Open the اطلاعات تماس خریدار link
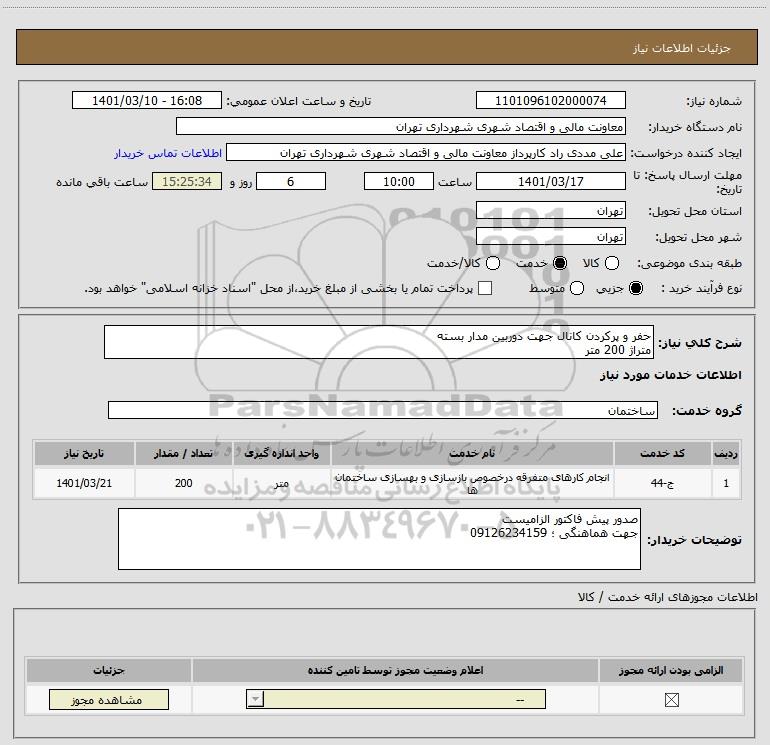This screenshot has width=770, height=745. coord(168,153)
